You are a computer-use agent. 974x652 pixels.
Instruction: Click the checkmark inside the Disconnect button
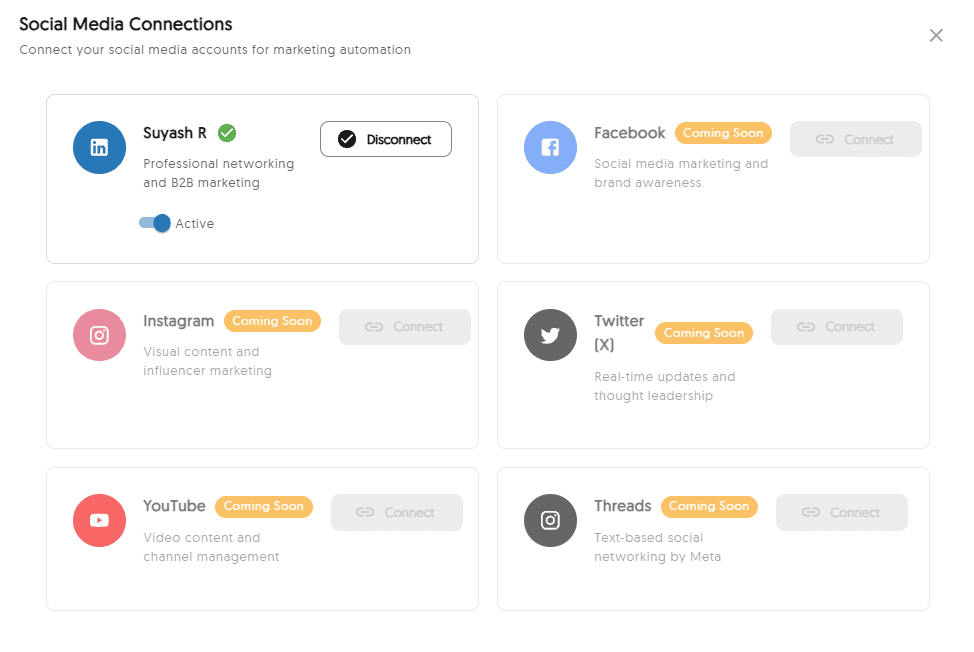pos(345,139)
